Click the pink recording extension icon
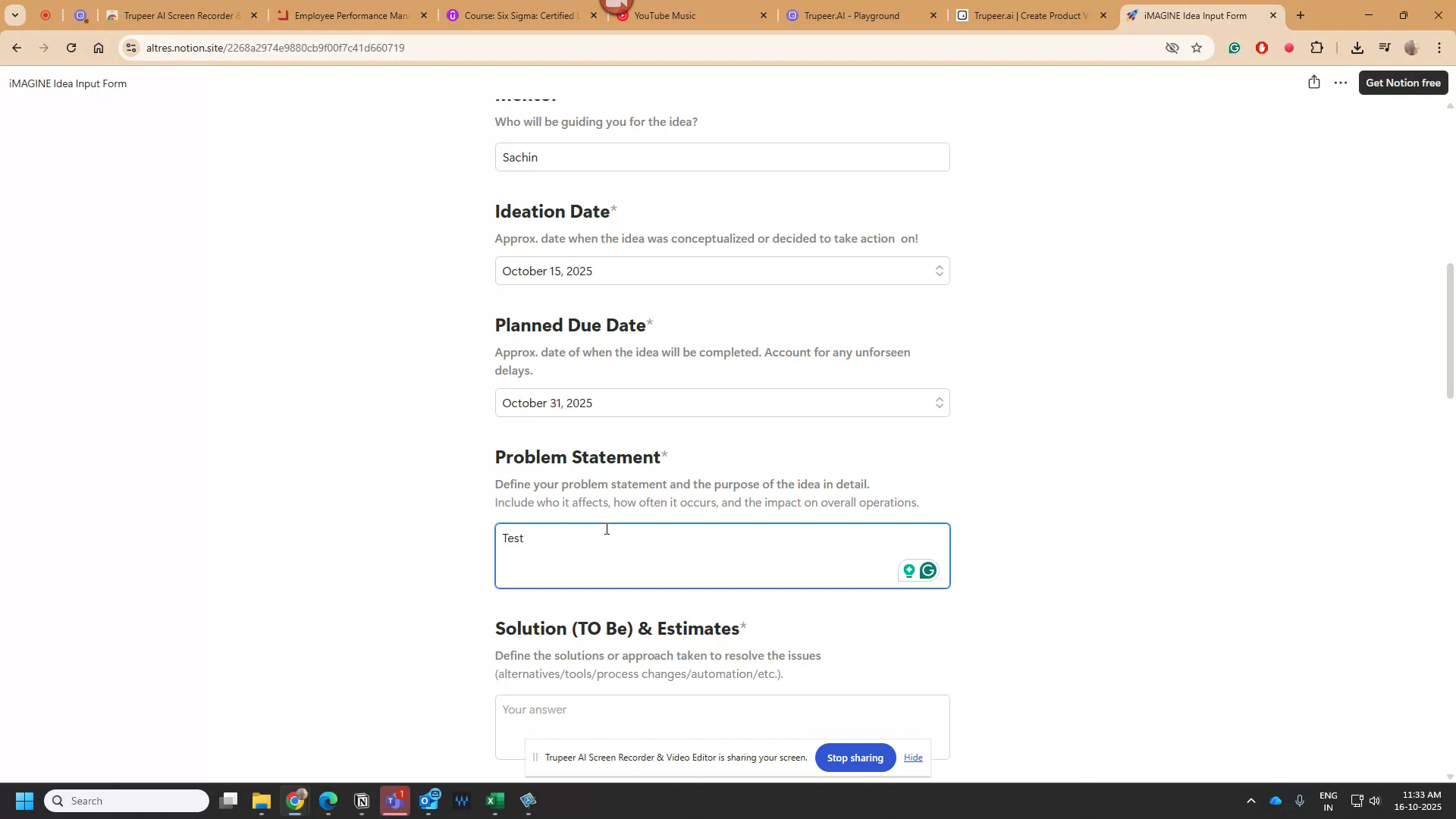Image resolution: width=1456 pixels, height=819 pixels. tap(1288, 47)
